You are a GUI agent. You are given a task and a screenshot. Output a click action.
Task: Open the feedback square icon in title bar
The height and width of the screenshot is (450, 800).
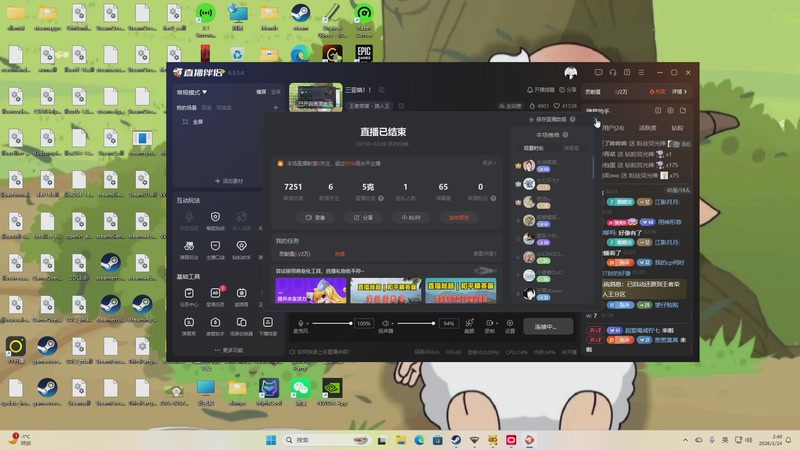627,72
